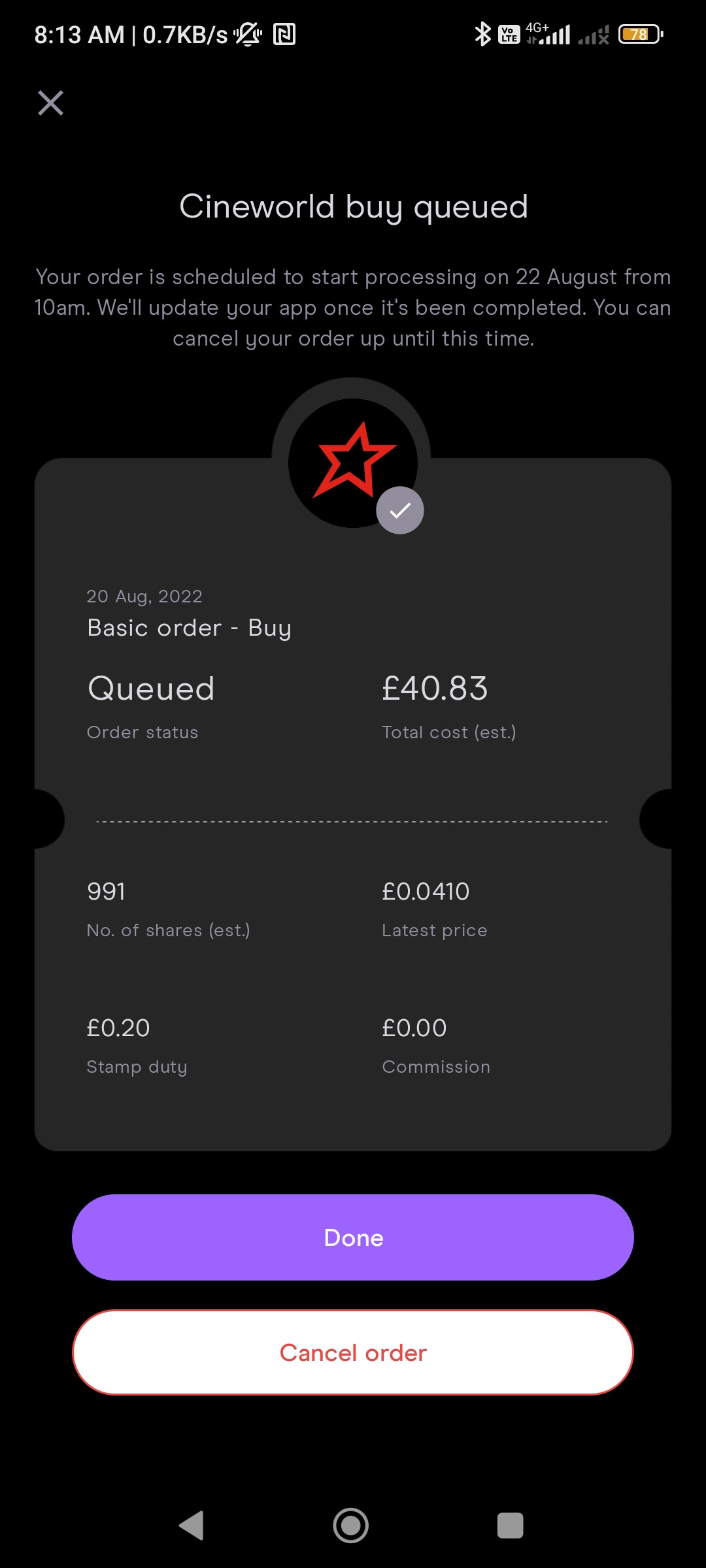
Task: Tap the 4G+ signal strength icon
Action: pos(548,33)
